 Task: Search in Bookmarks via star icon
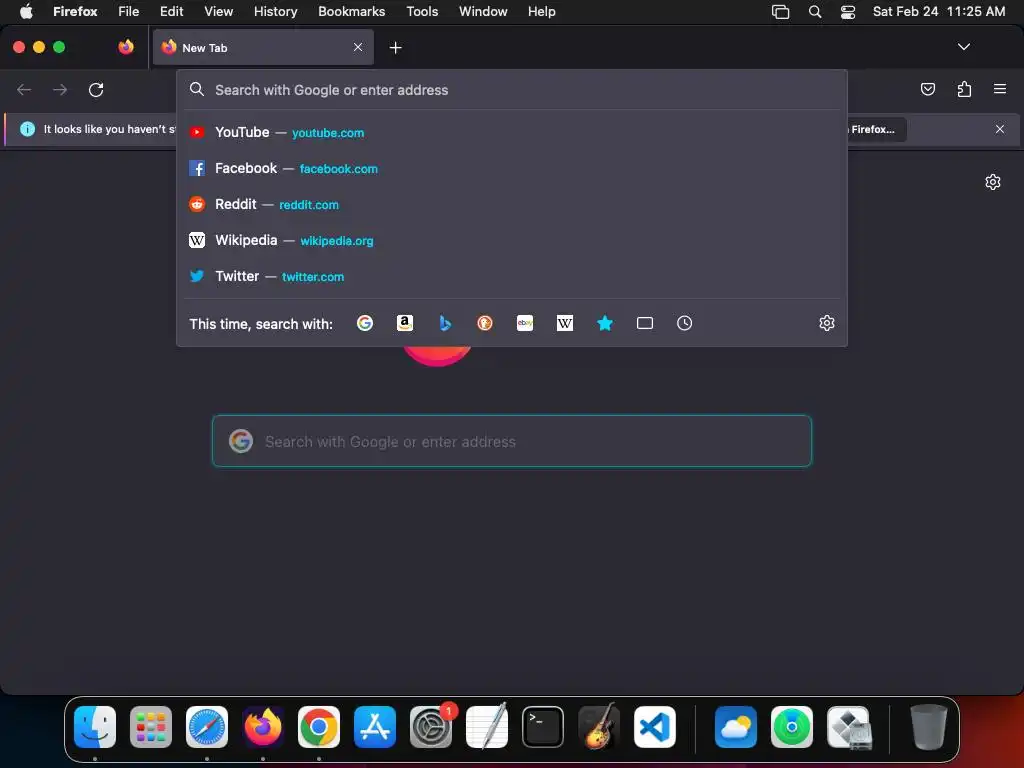(x=605, y=323)
